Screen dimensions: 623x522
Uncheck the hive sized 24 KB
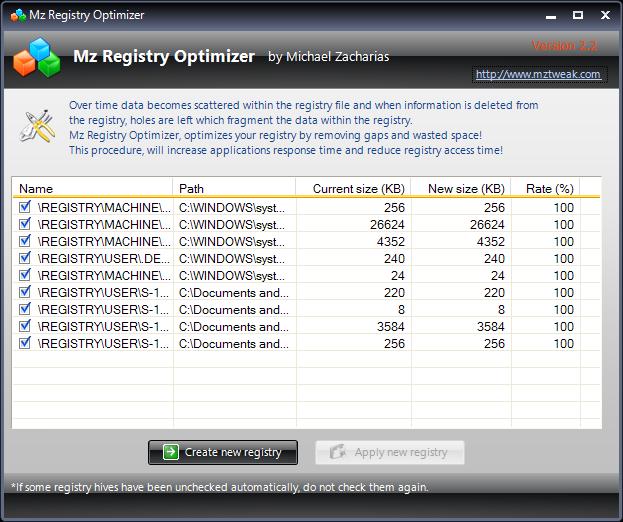click(25, 275)
